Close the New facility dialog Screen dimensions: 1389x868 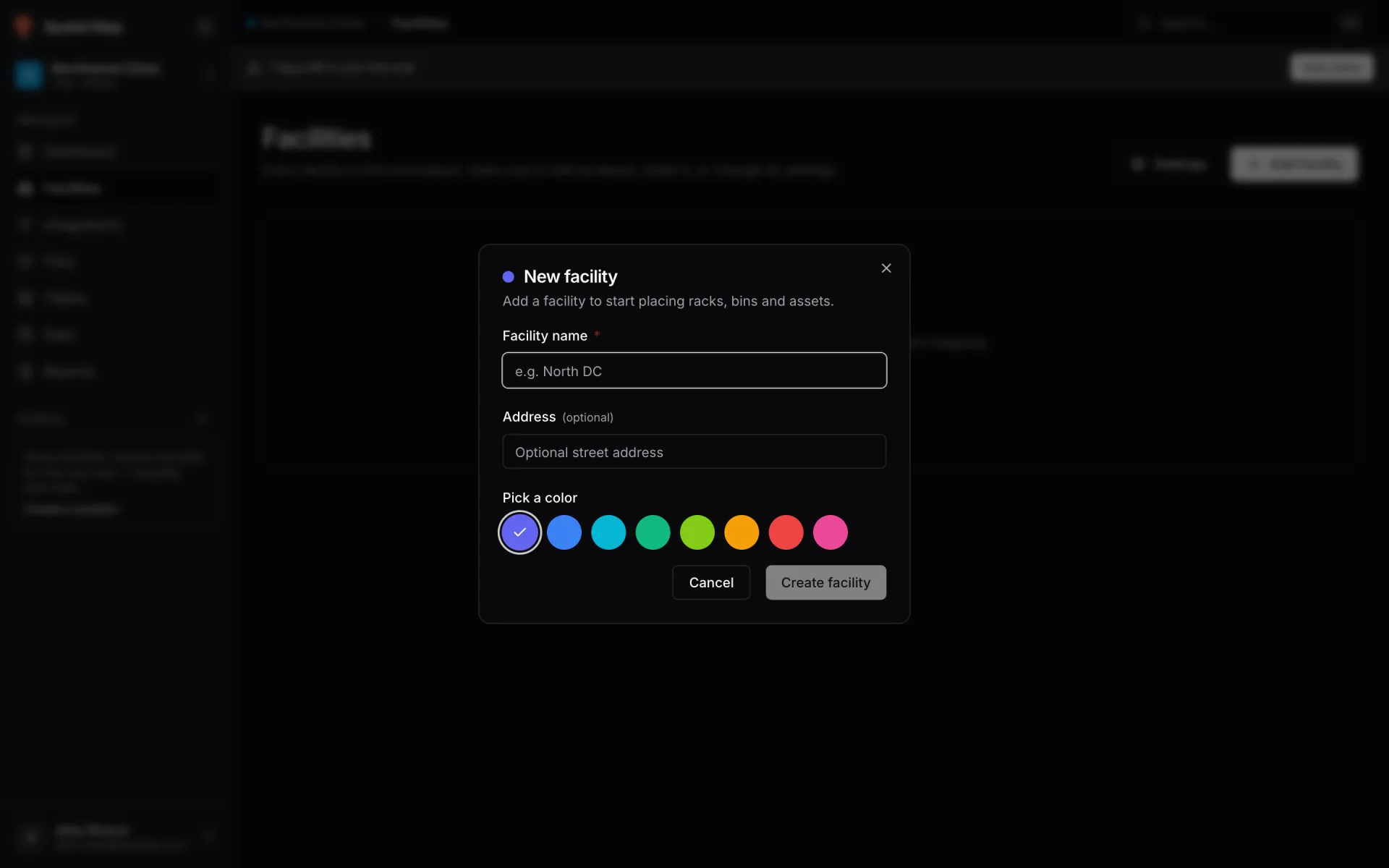[x=886, y=268]
